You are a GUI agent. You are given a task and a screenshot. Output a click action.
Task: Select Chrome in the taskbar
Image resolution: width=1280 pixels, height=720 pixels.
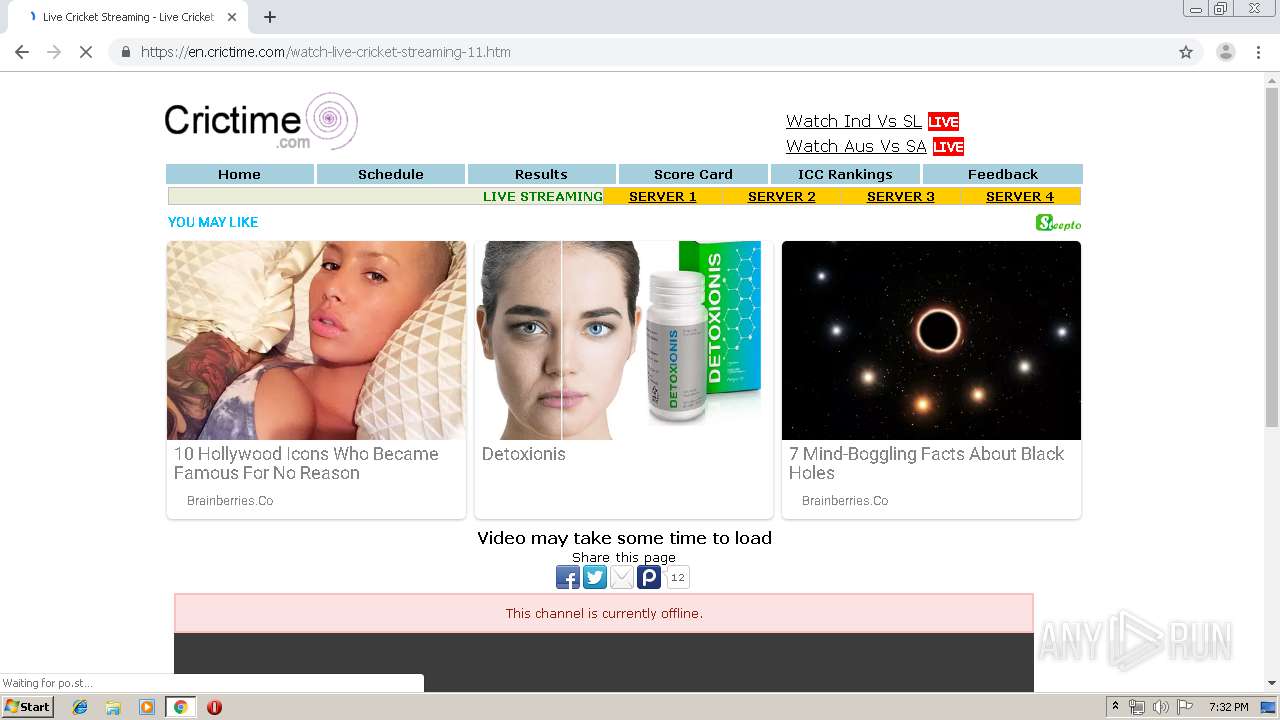[x=180, y=707]
